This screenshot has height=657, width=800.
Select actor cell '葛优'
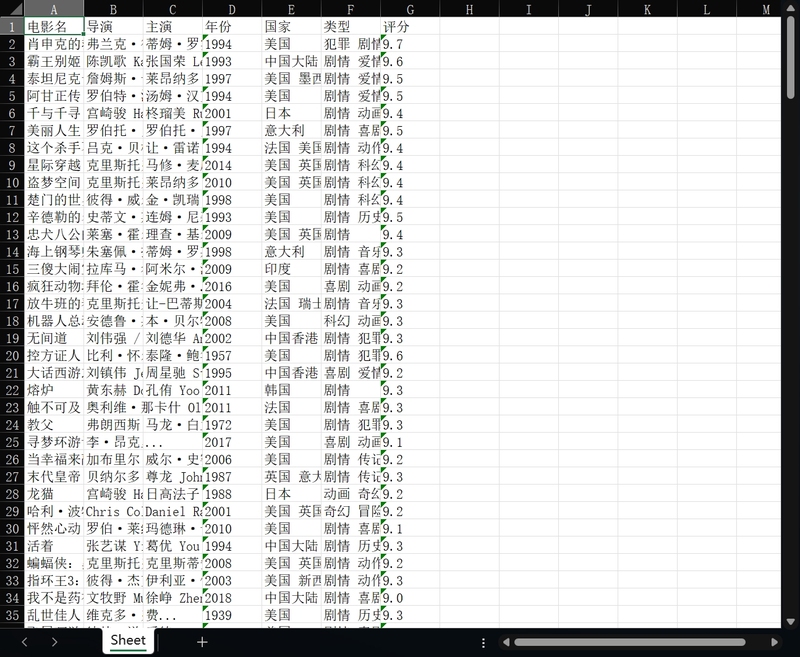click(172, 545)
